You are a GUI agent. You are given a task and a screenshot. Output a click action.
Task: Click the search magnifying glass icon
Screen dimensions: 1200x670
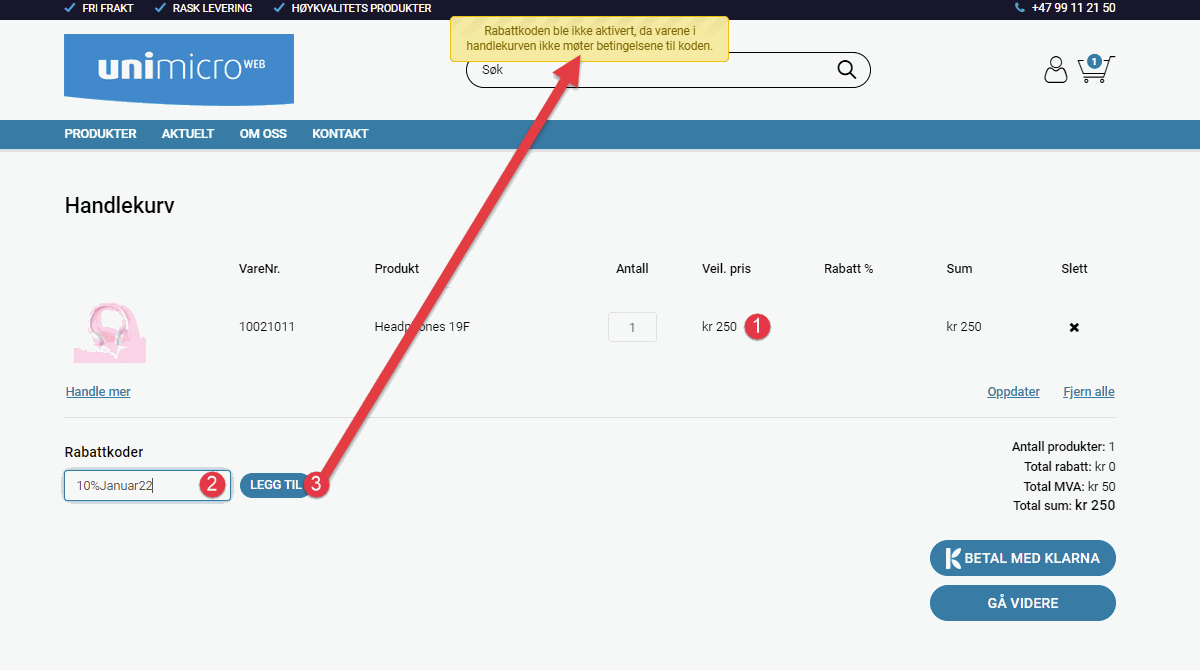pyautogui.click(x=846, y=69)
